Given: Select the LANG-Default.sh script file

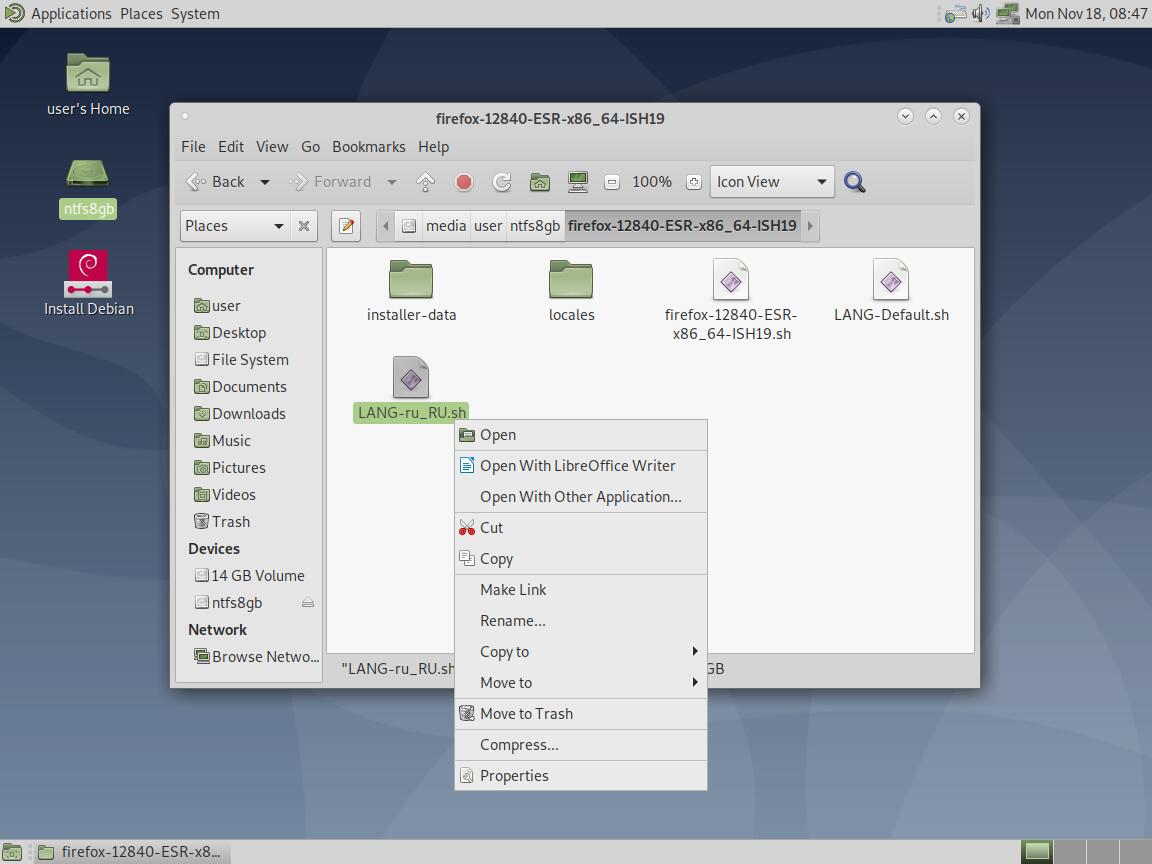Looking at the screenshot, I should coord(891,279).
